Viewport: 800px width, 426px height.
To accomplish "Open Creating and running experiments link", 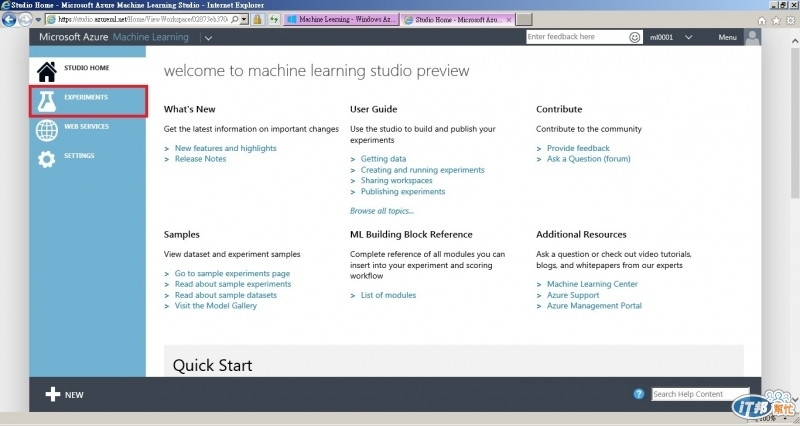I will [x=422, y=170].
